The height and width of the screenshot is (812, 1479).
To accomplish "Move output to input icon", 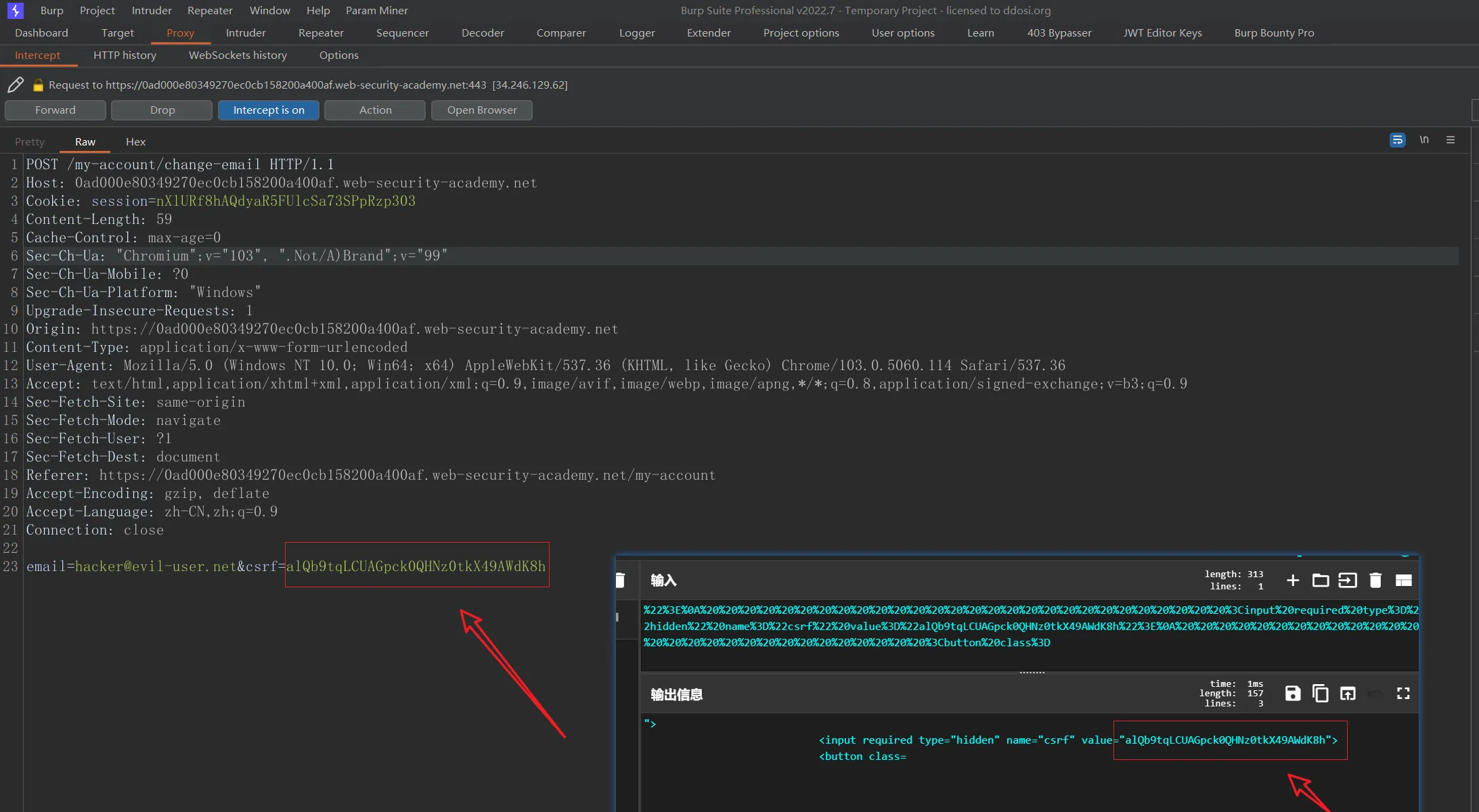I will [x=1348, y=694].
